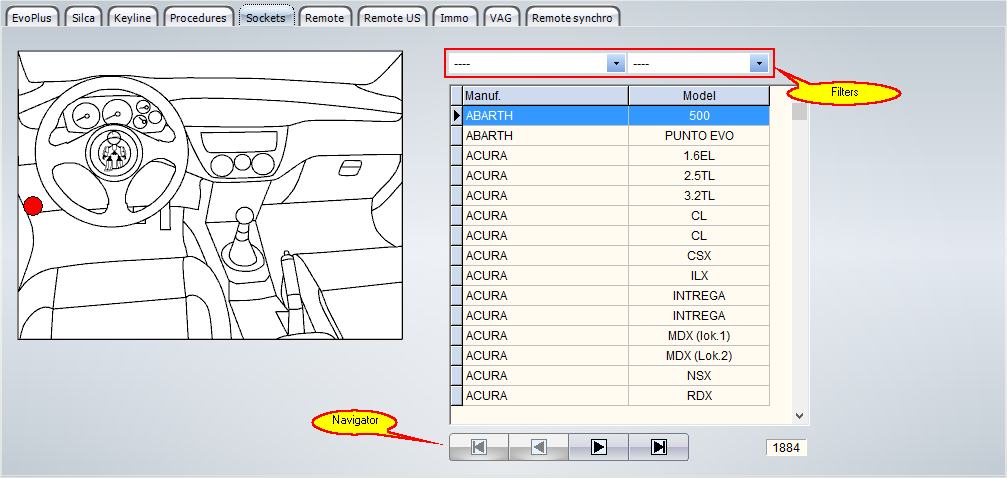
Task: Go to previous record navigator button
Action: [x=539, y=447]
